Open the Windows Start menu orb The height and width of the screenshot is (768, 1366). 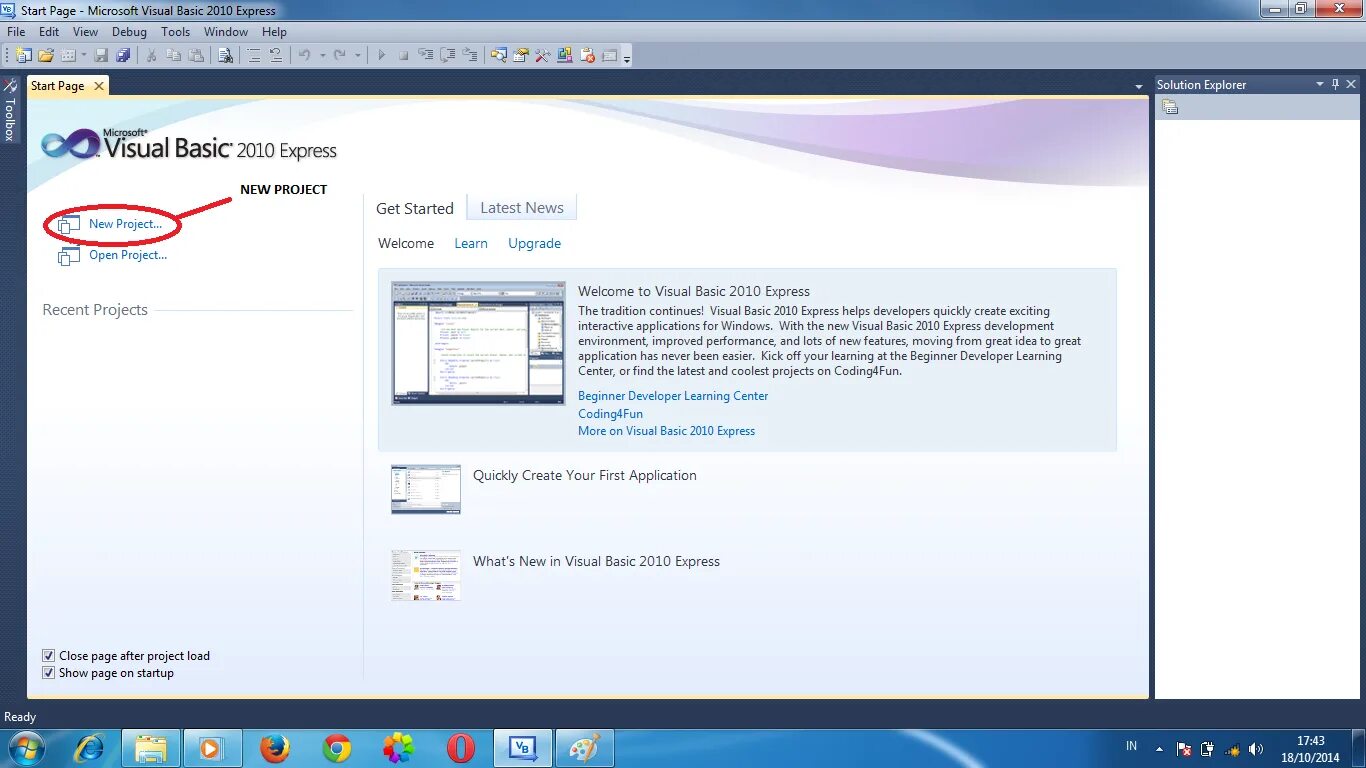(x=27, y=748)
